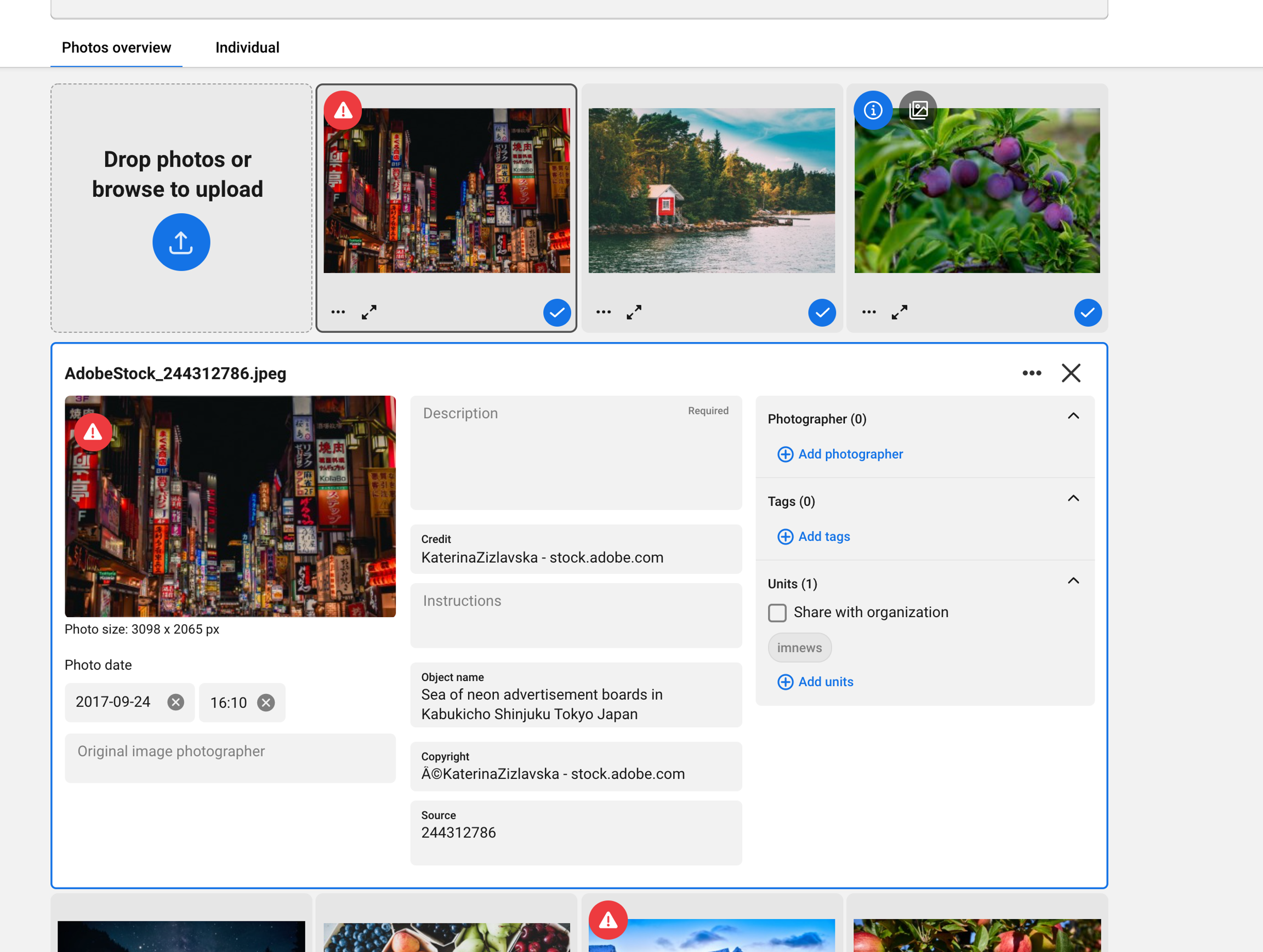
Task: Click red warning icon on Tokyo thumbnail
Action: pyautogui.click(x=343, y=110)
